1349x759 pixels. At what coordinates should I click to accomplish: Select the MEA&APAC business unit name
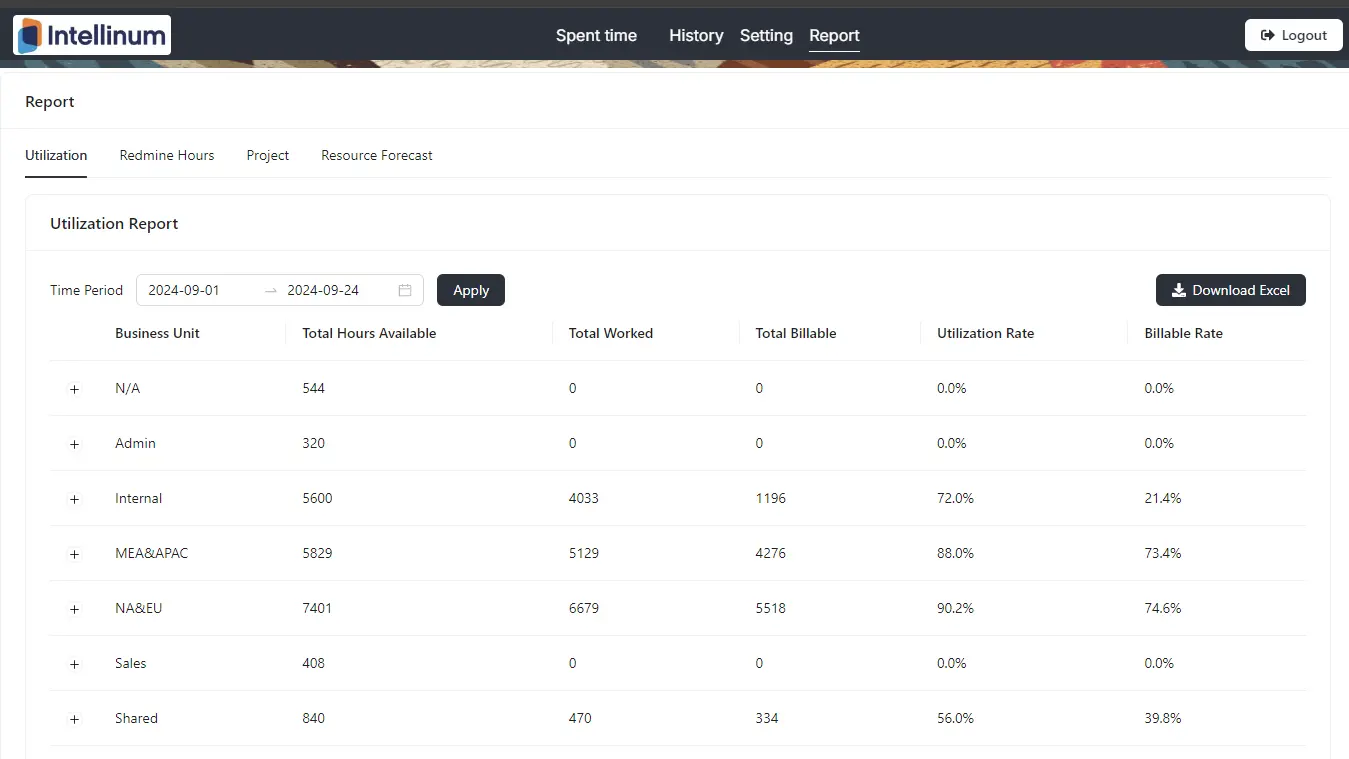(x=152, y=553)
